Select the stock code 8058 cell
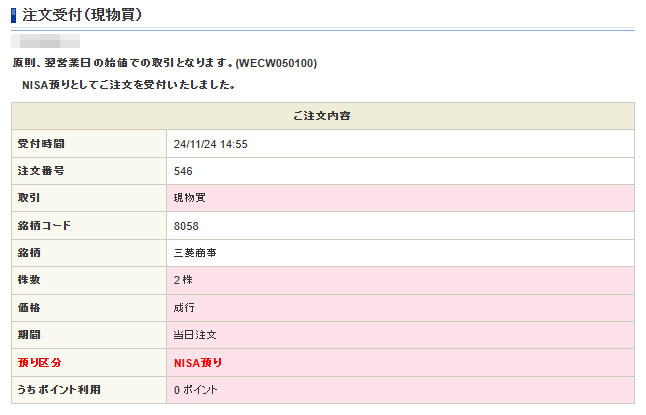This screenshot has width=646, height=415. (x=186, y=226)
